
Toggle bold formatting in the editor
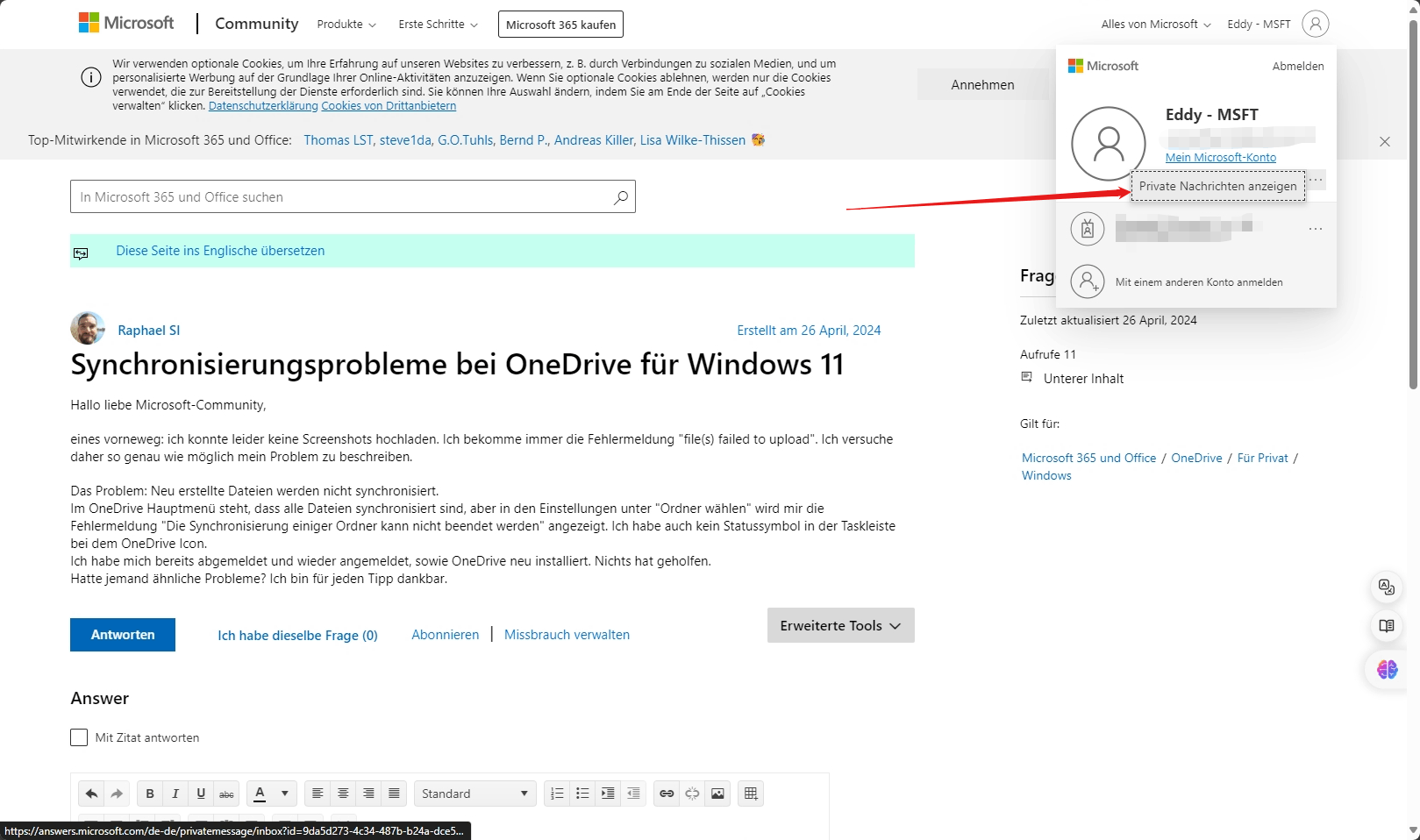(150, 794)
